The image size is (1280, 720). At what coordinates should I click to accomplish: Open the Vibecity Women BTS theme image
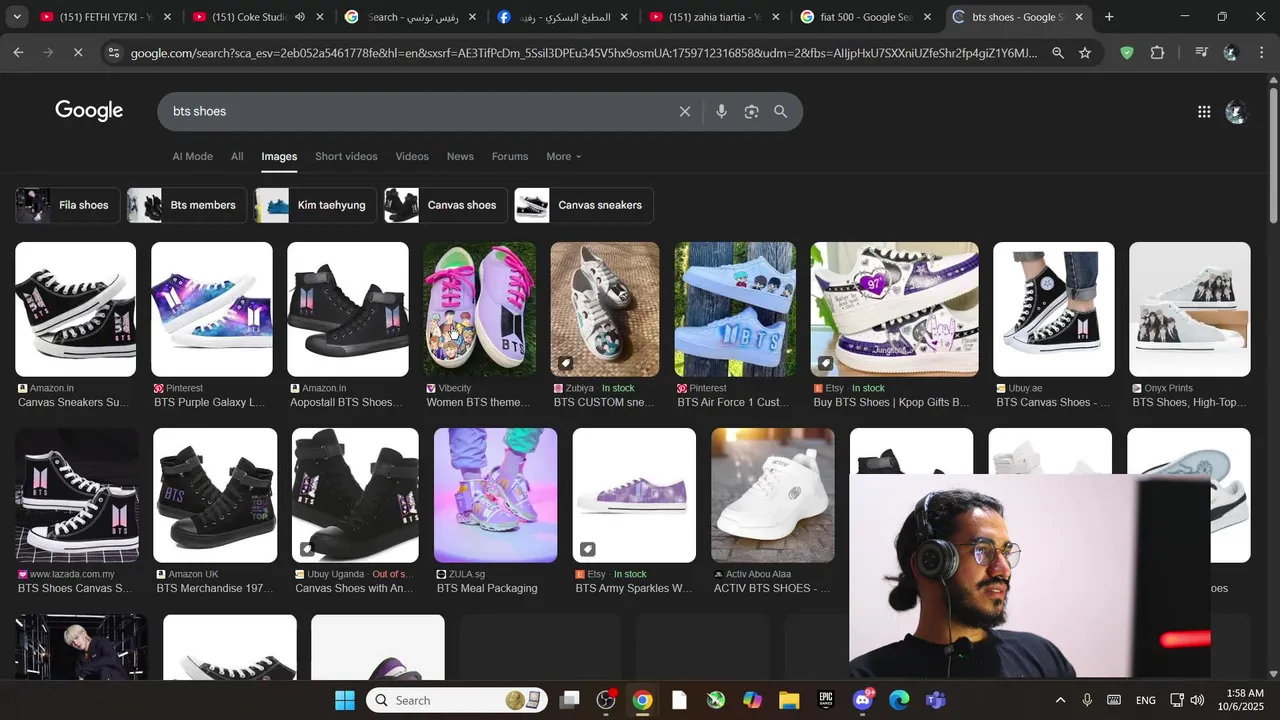(x=479, y=309)
